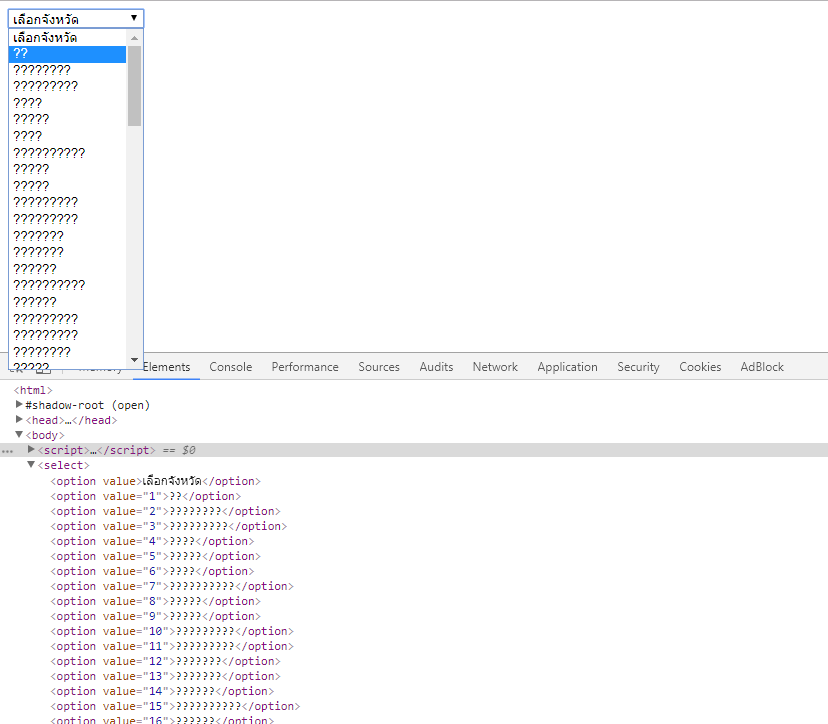Open the Performance tab
The width and height of the screenshot is (828, 724).
click(x=305, y=367)
